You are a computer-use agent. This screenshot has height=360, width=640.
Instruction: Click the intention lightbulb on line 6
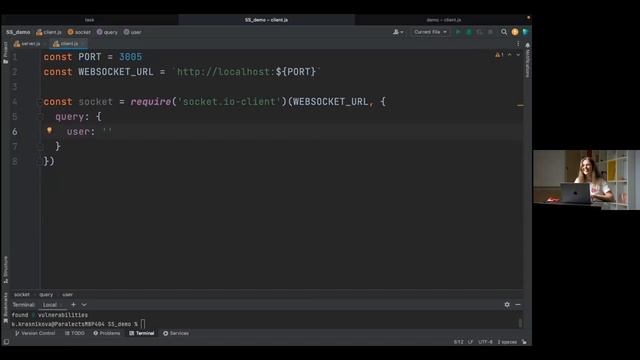click(49, 131)
